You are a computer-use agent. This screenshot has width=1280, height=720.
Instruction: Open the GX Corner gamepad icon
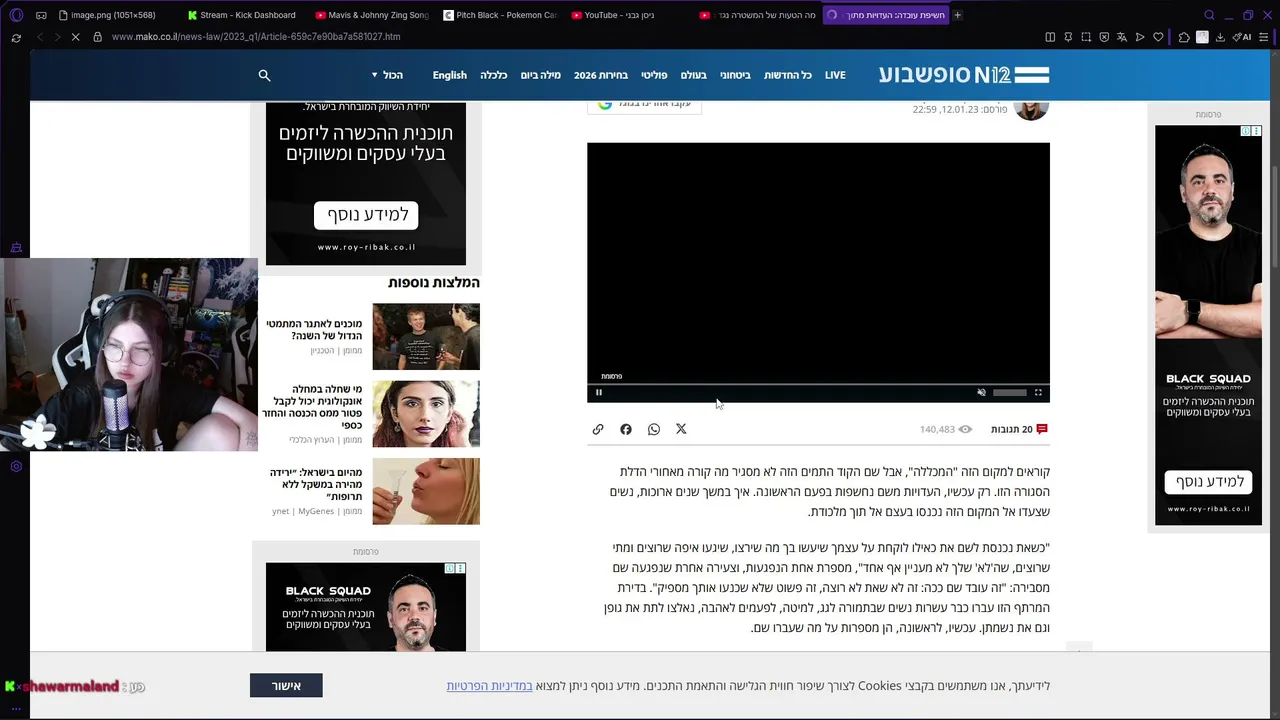(x=41, y=15)
